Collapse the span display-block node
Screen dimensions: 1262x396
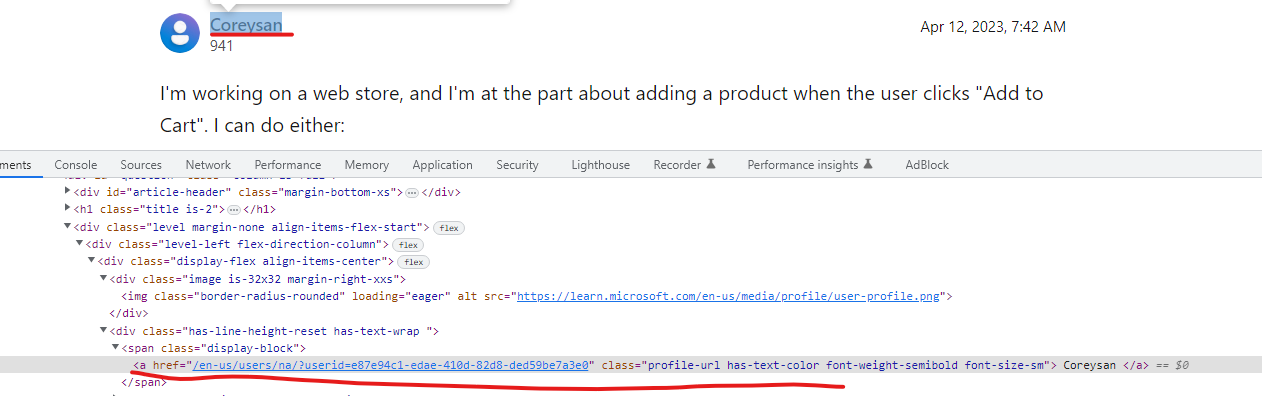pyautogui.click(x=115, y=348)
